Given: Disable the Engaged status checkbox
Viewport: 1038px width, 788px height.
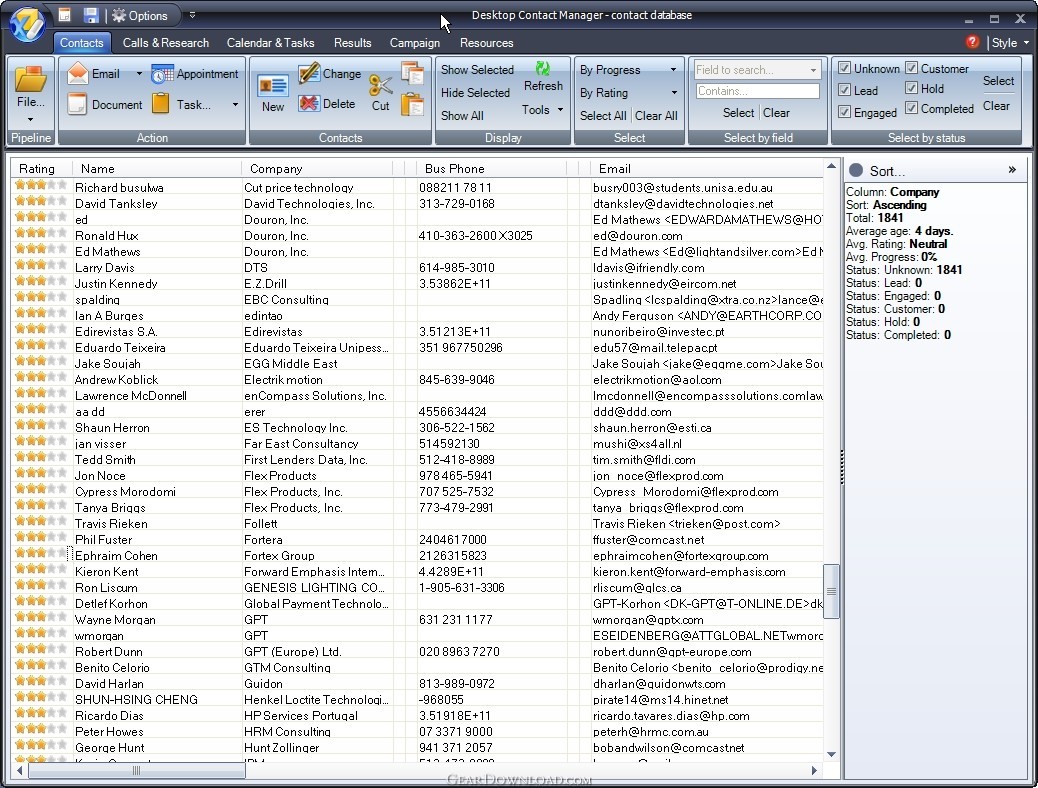Looking at the screenshot, I should (x=845, y=112).
